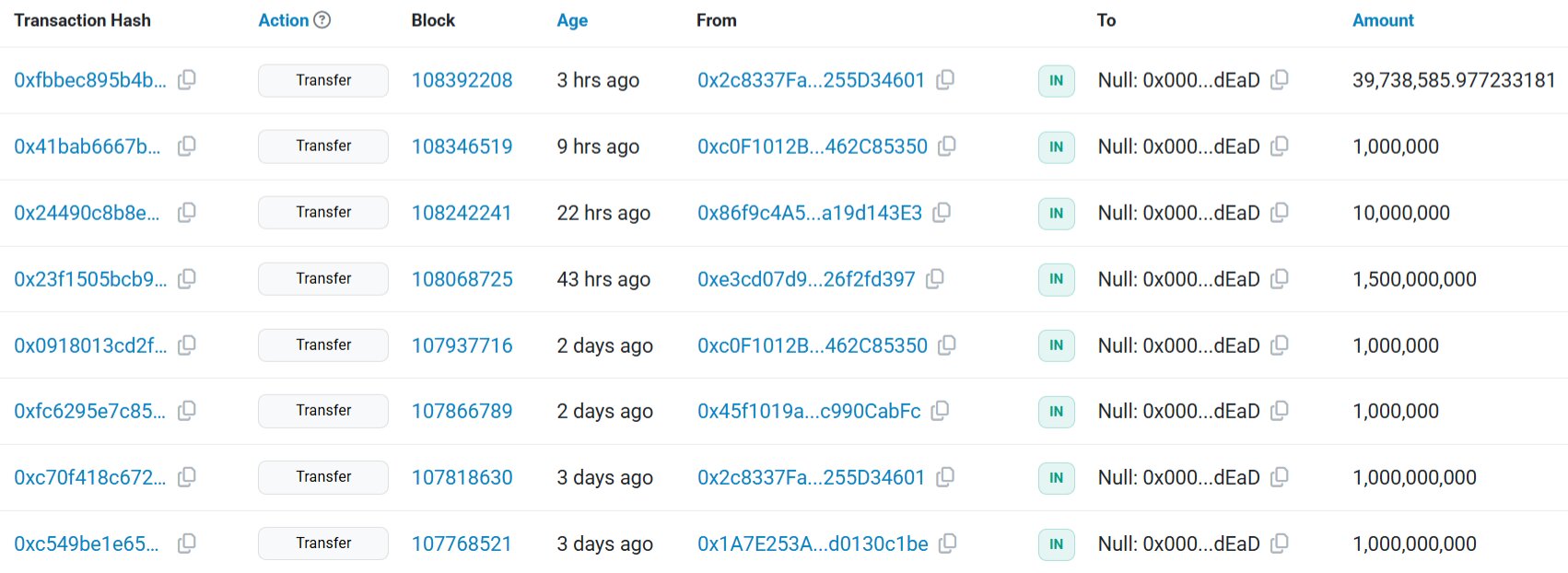This screenshot has width=1568, height=573.
Task: Copy hash of transaction 0x0918013cd2f
Action: pos(186,345)
